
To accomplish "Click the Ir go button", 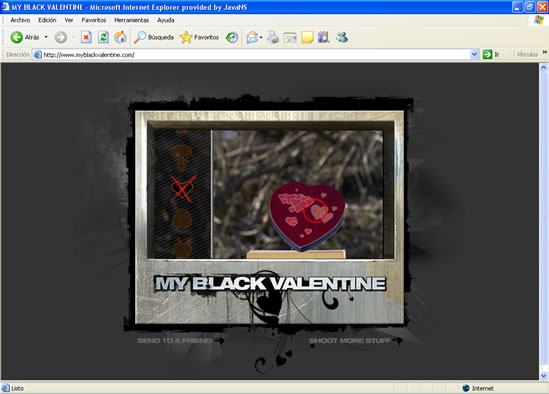I will tap(491, 54).
